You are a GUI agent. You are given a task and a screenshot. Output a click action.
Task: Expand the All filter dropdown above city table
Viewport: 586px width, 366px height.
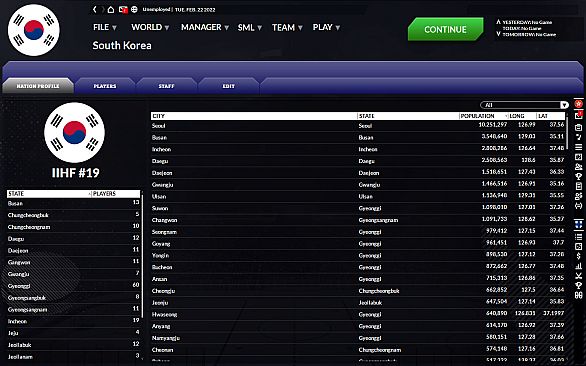(524, 105)
